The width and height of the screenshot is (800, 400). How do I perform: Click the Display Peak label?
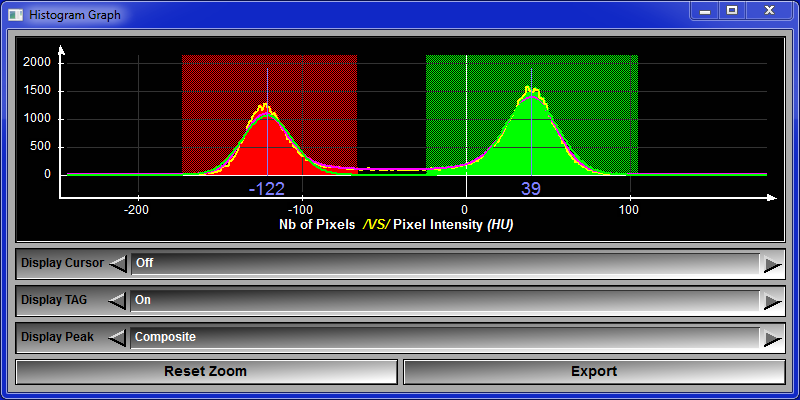[x=58, y=337]
